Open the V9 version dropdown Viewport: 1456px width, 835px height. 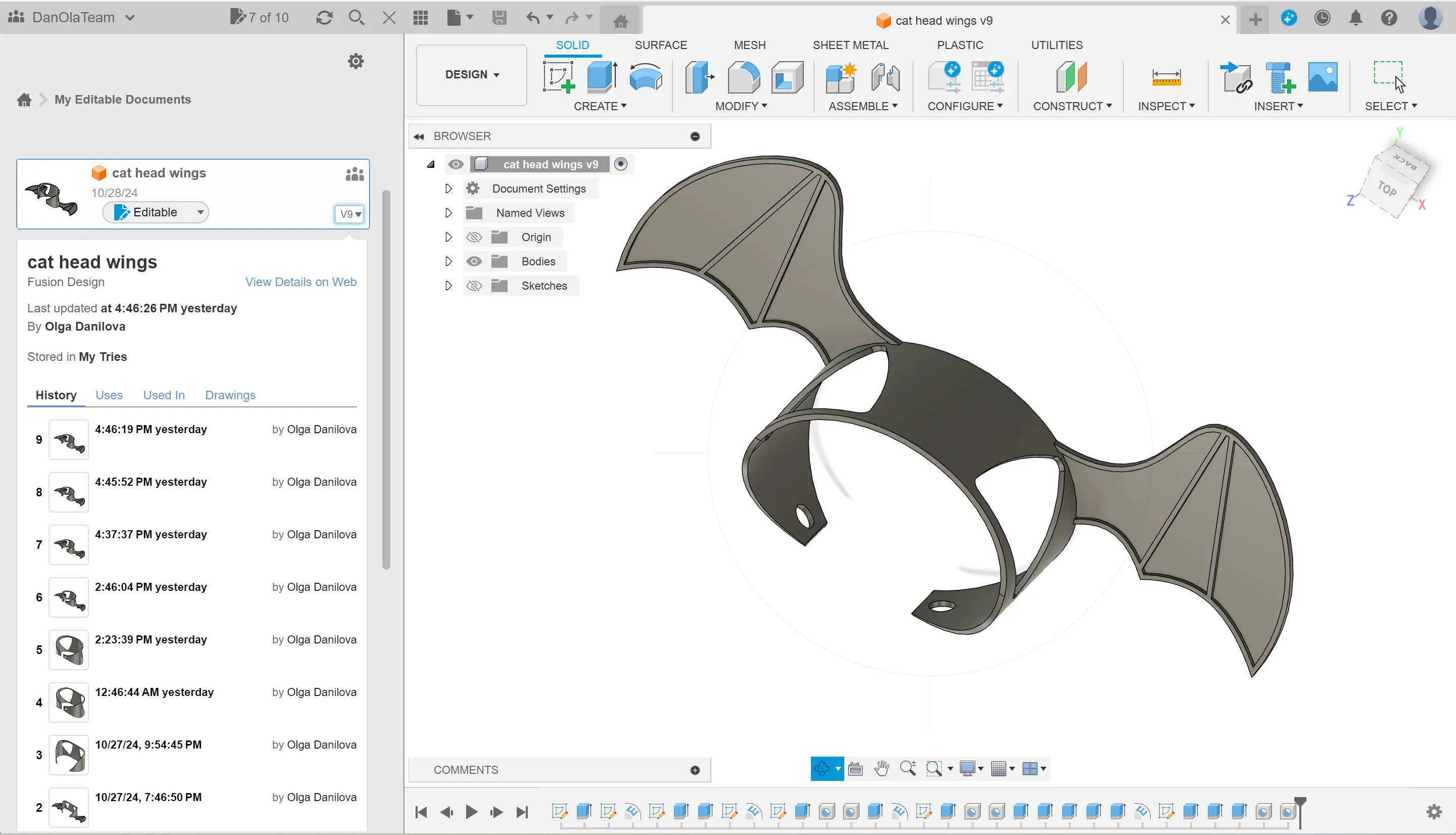(350, 214)
